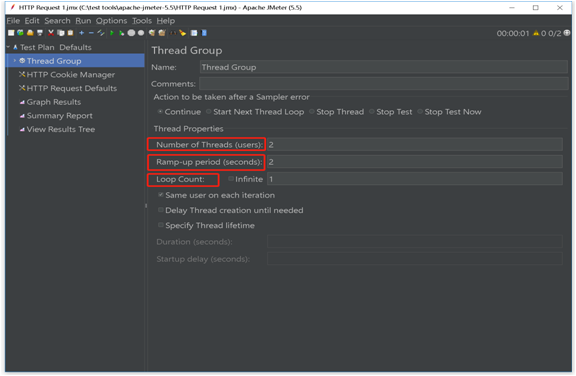
Task: Click the Thread Properties section label
Action: [188, 129]
